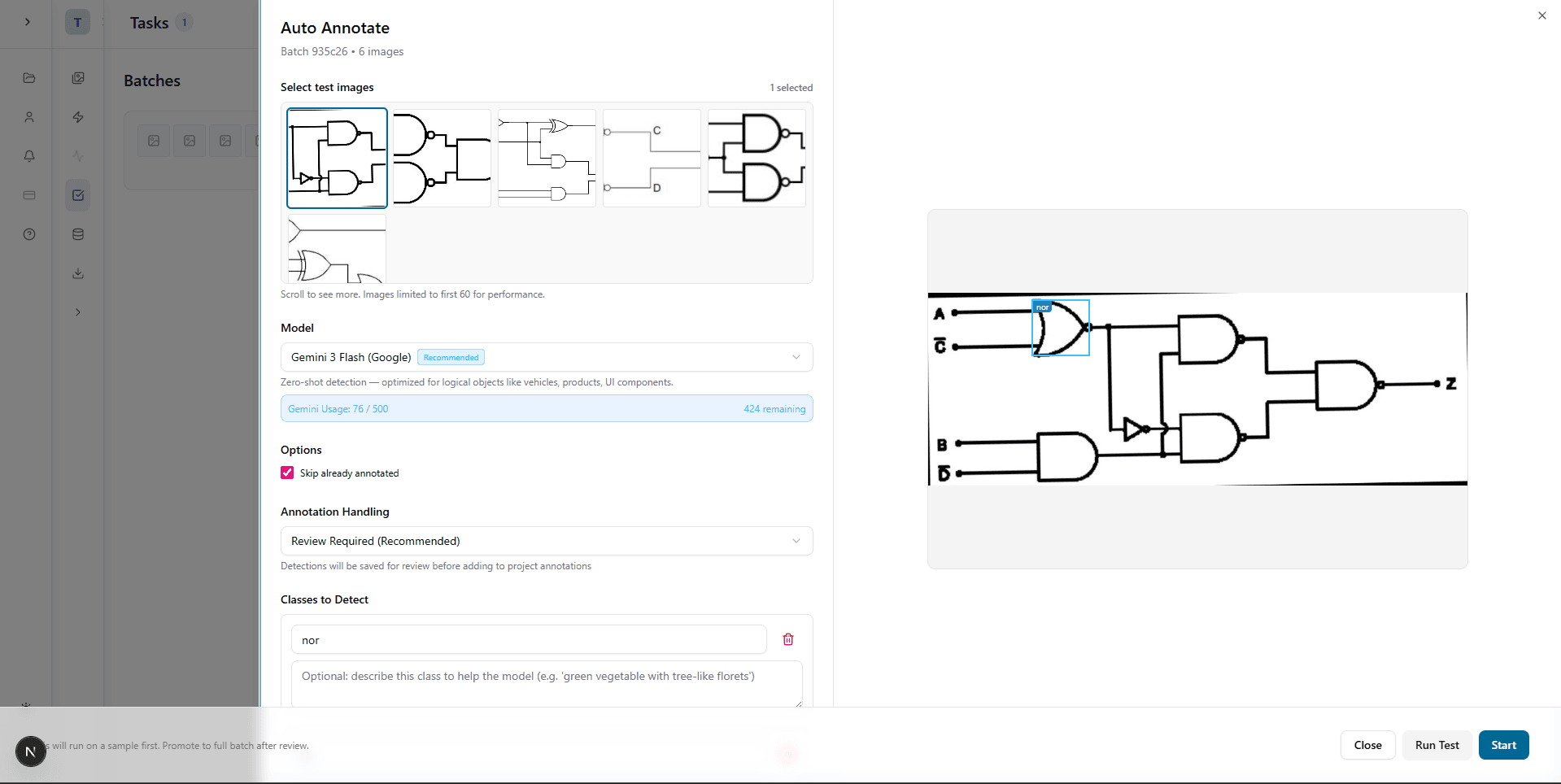Expand the left navigation sidebar chevron
This screenshot has width=1561, height=784.
pos(27,22)
